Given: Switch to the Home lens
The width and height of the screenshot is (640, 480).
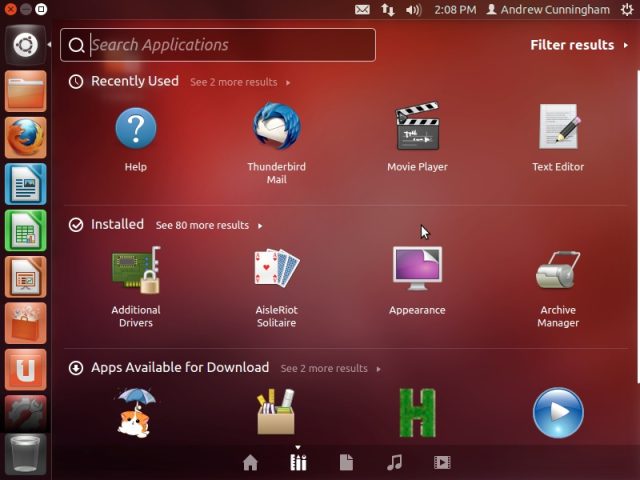Looking at the screenshot, I should pos(250,463).
